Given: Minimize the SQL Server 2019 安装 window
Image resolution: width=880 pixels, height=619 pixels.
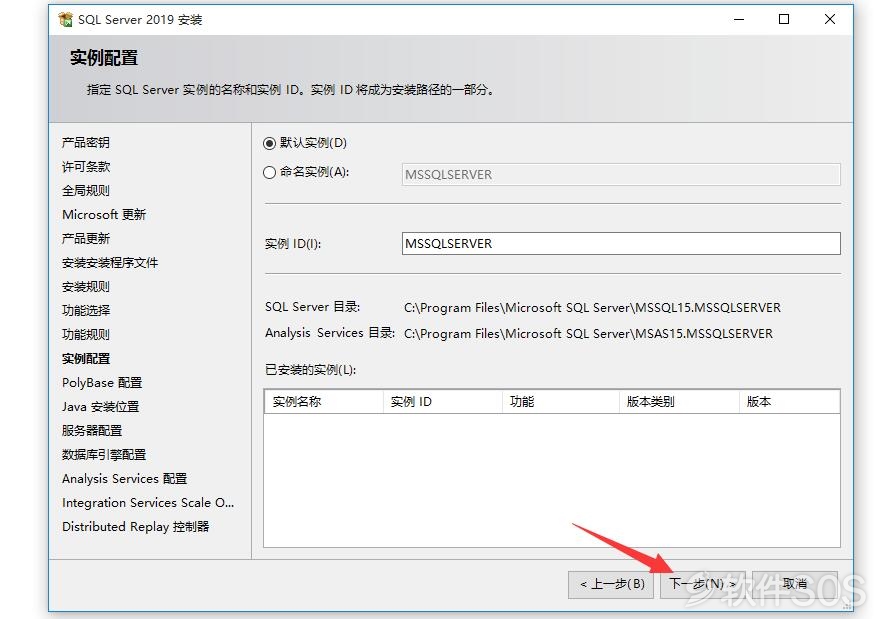Looking at the screenshot, I should (x=739, y=20).
